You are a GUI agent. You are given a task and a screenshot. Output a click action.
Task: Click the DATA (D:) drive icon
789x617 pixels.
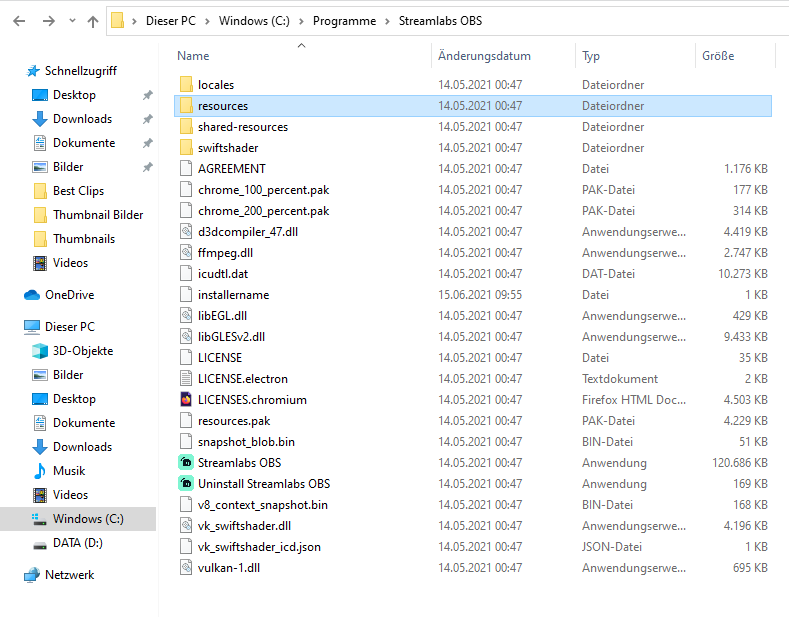click(x=40, y=543)
